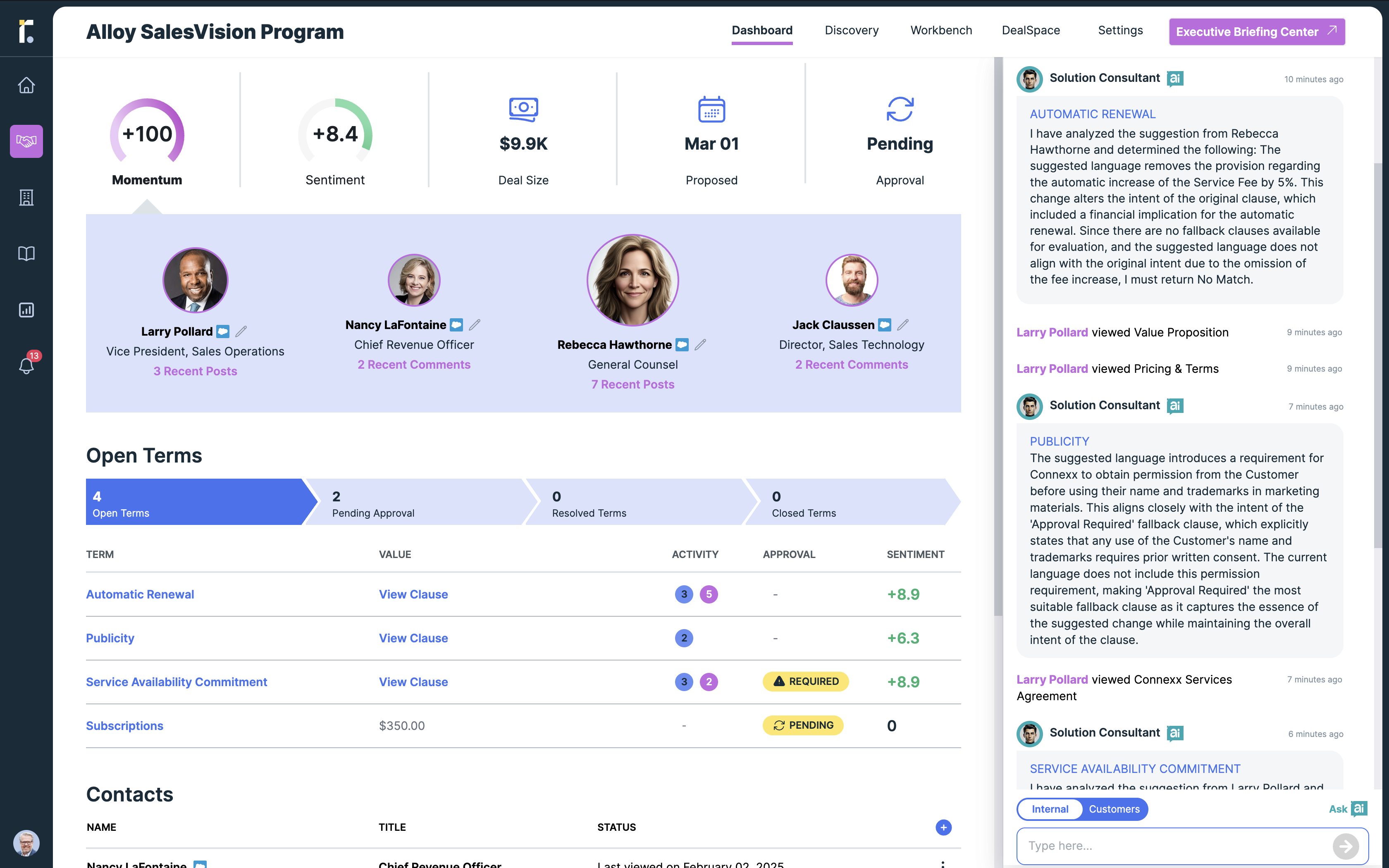Image resolution: width=1389 pixels, height=868 pixels.
Task: Switch to the Discovery tab
Action: (851, 31)
